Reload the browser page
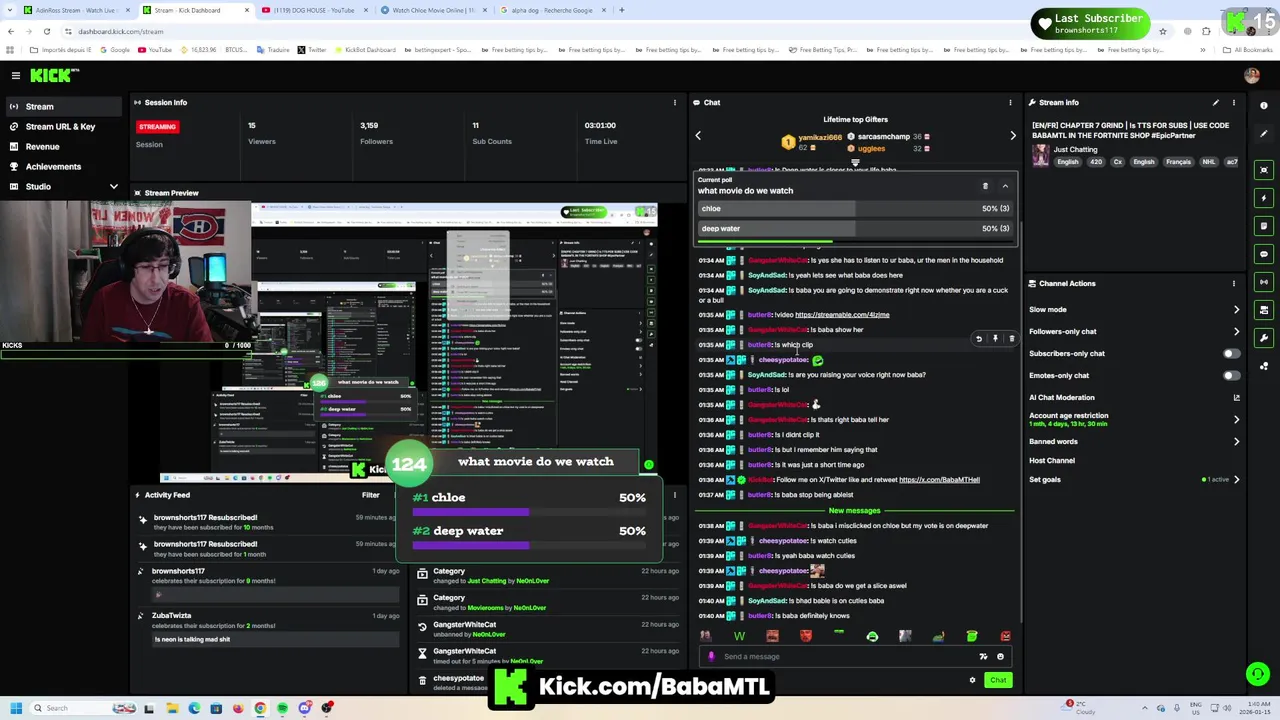The width and height of the screenshot is (1280, 720). pyautogui.click(x=46, y=31)
